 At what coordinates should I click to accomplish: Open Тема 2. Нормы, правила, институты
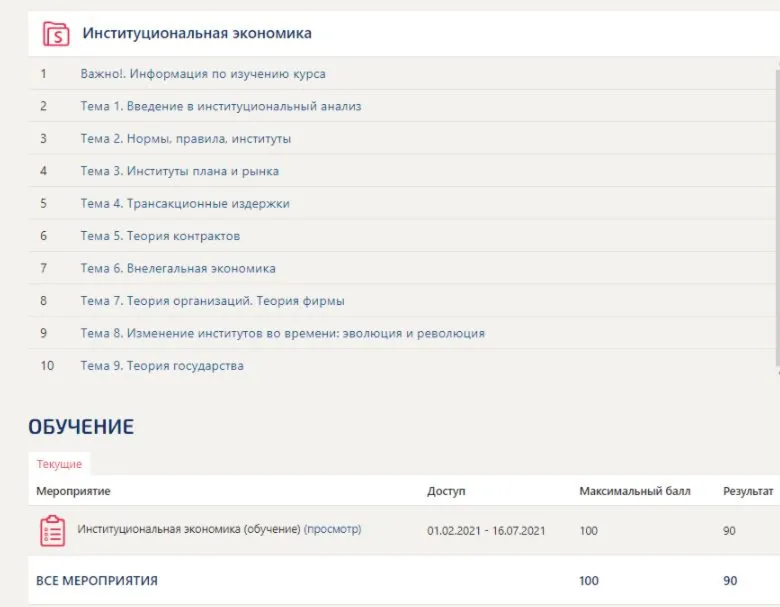pos(186,138)
